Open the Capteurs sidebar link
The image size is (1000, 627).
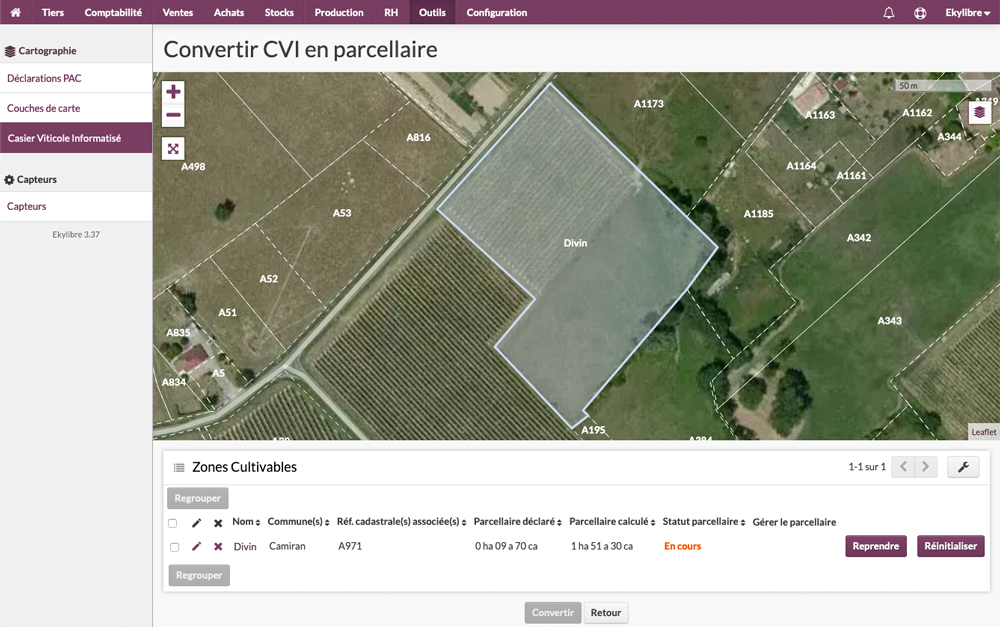(x=76, y=207)
